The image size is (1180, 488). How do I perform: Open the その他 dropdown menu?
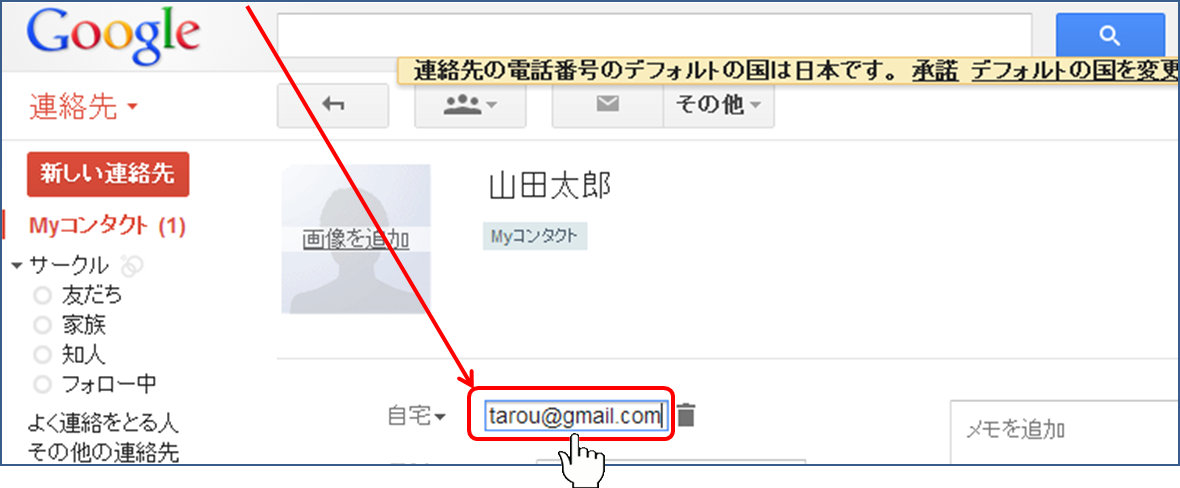click(x=718, y=105)
